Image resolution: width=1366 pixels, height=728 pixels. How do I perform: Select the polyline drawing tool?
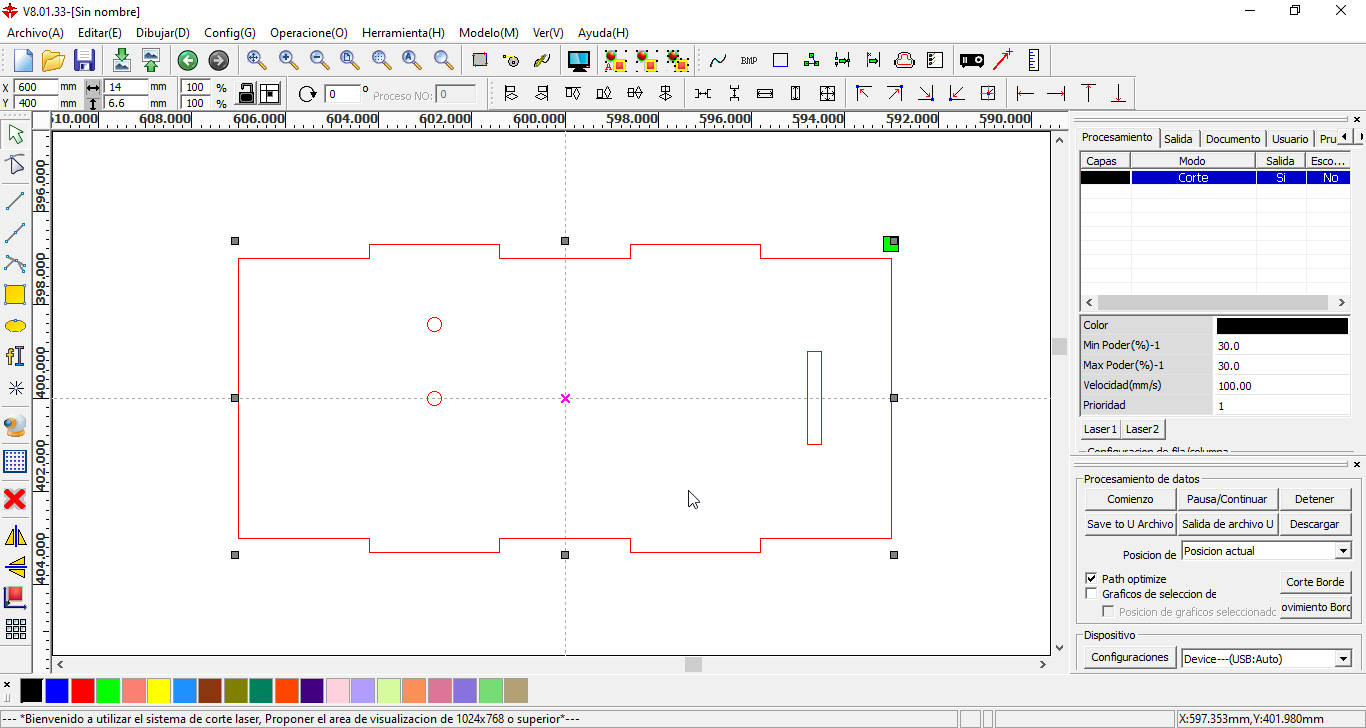pos(15,233)
